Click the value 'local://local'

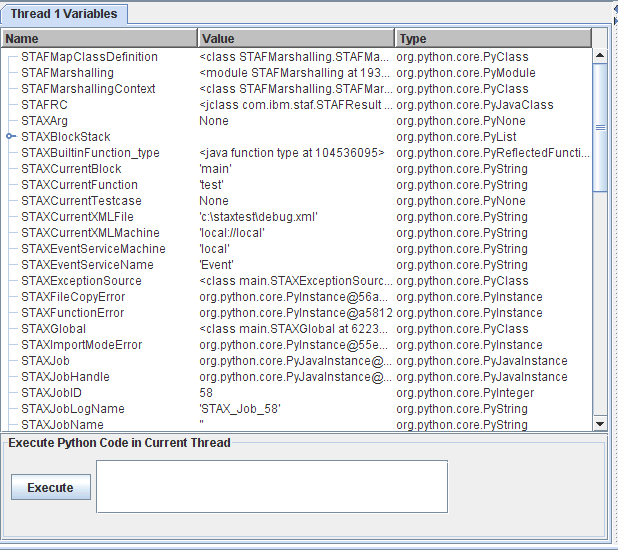(x=232, y=233)
